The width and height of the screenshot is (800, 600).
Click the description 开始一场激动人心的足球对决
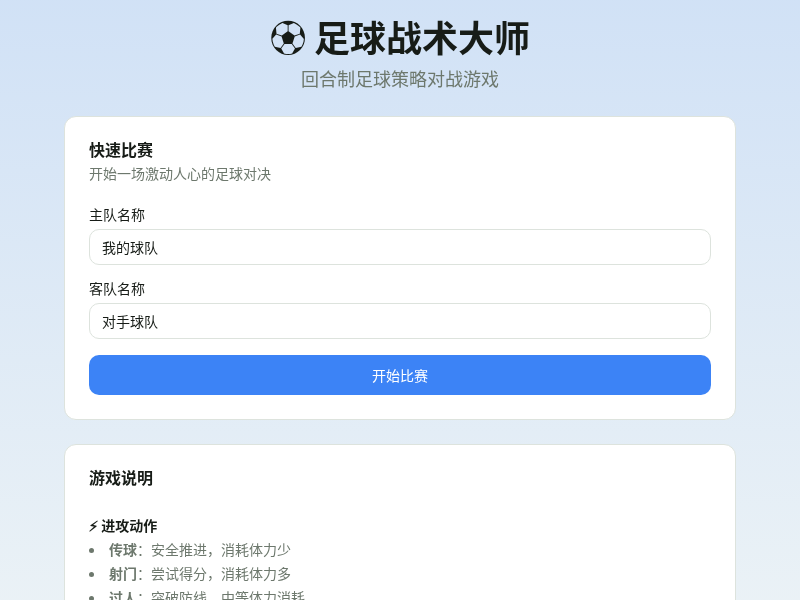180,174
